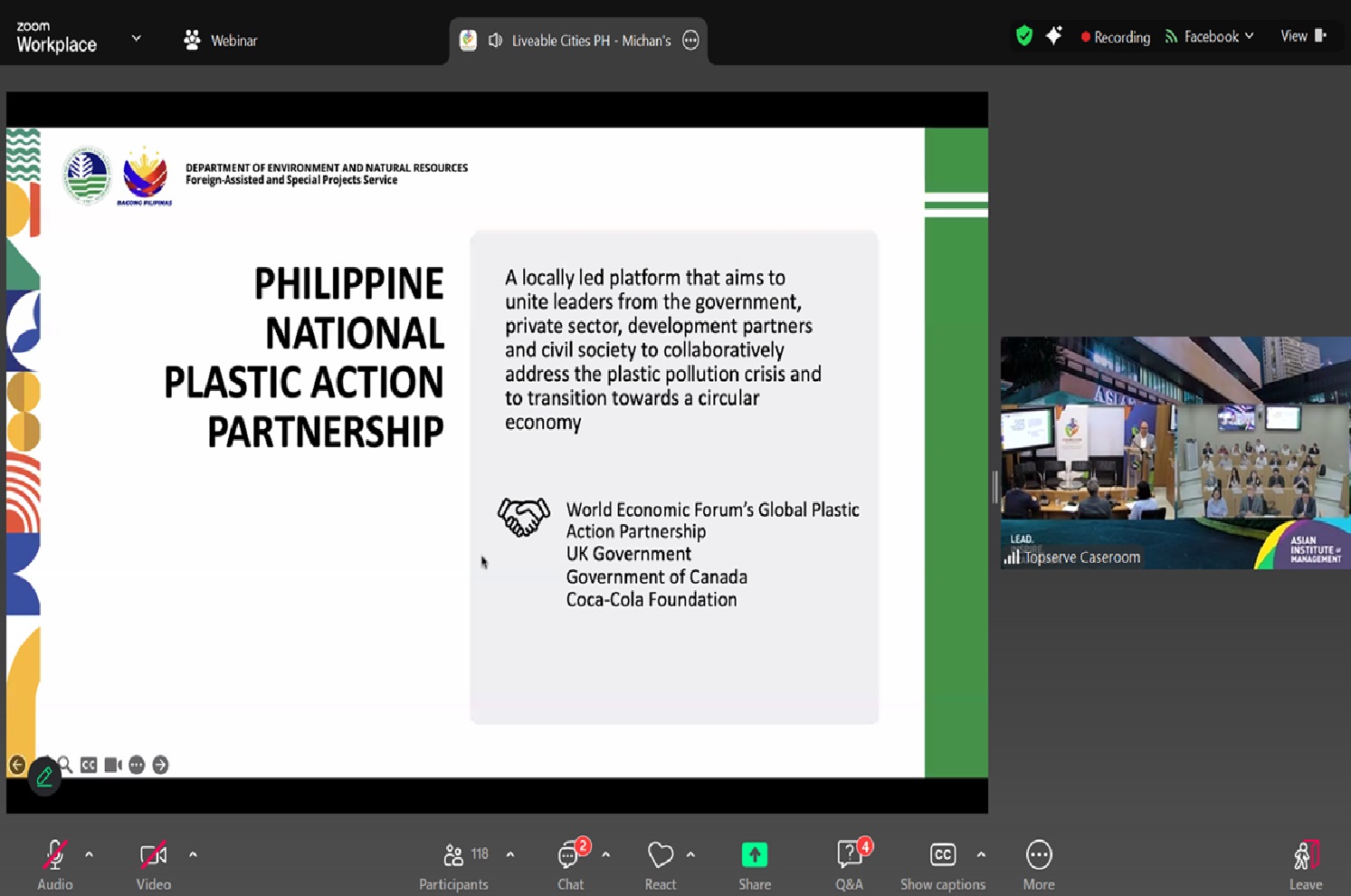Click the slide camera icon
Viewport: 1351px width, 896px height.
coord(113,766)
